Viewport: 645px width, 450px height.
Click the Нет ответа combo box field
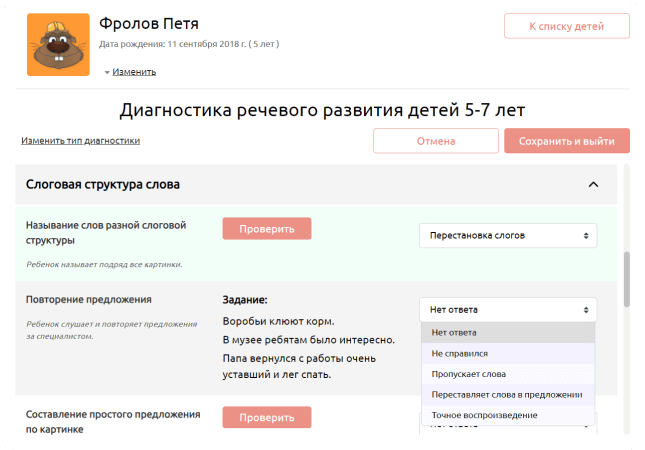(x=507, y=310)
